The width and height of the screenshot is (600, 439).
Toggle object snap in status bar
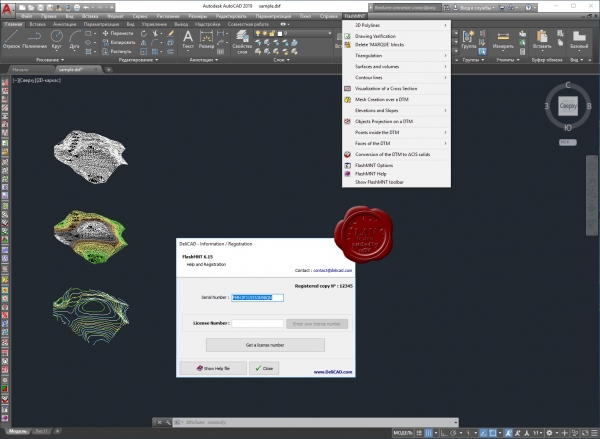click(x=493, y=433)
